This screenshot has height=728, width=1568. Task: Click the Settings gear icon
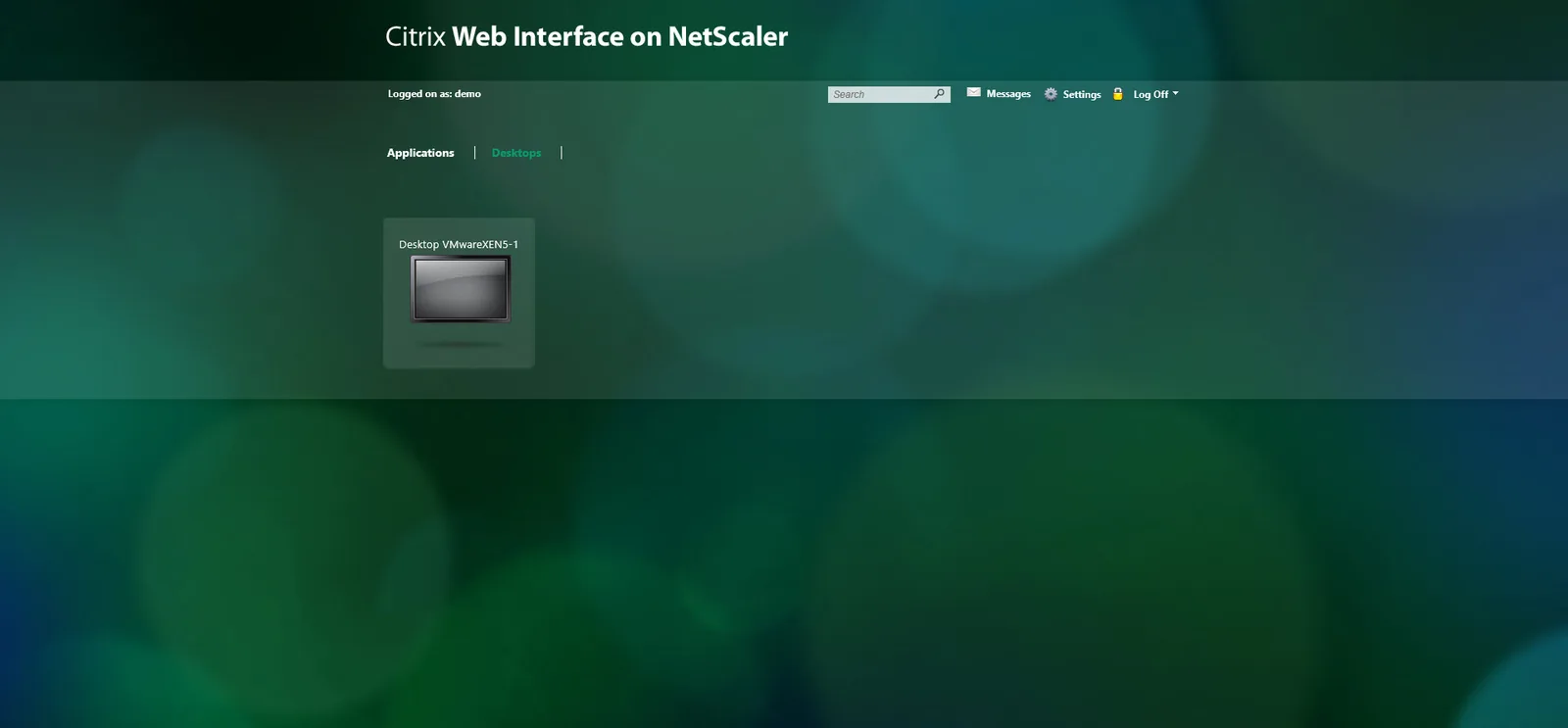(x=1051, y=94)
